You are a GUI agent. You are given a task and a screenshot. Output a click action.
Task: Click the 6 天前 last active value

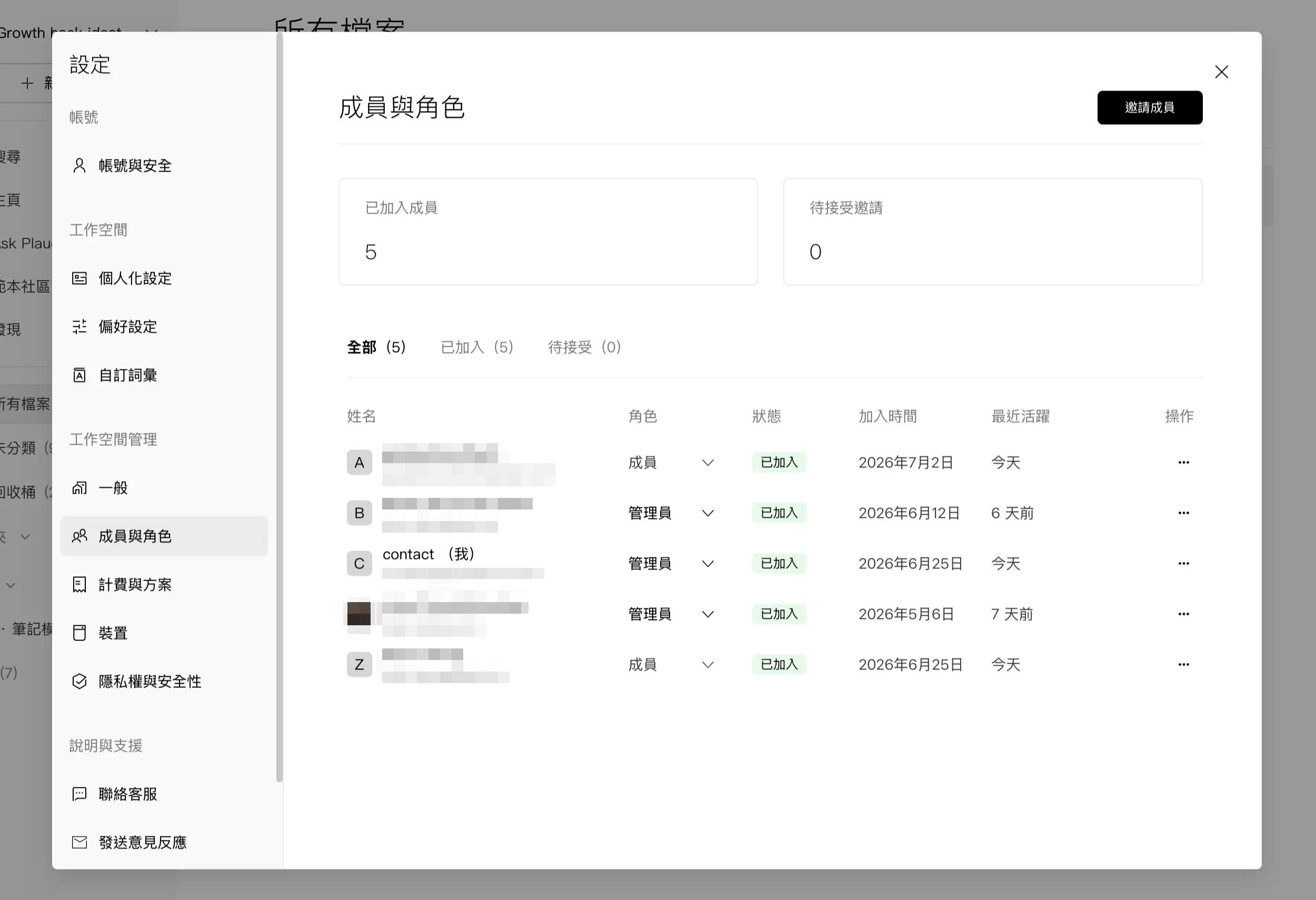point(1012,513)
